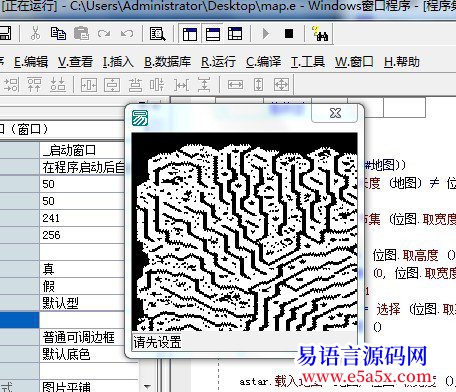Click the align bottoms layout icon
The width and height of the screenshot is (456, 392).
click(x=58, y=85)
